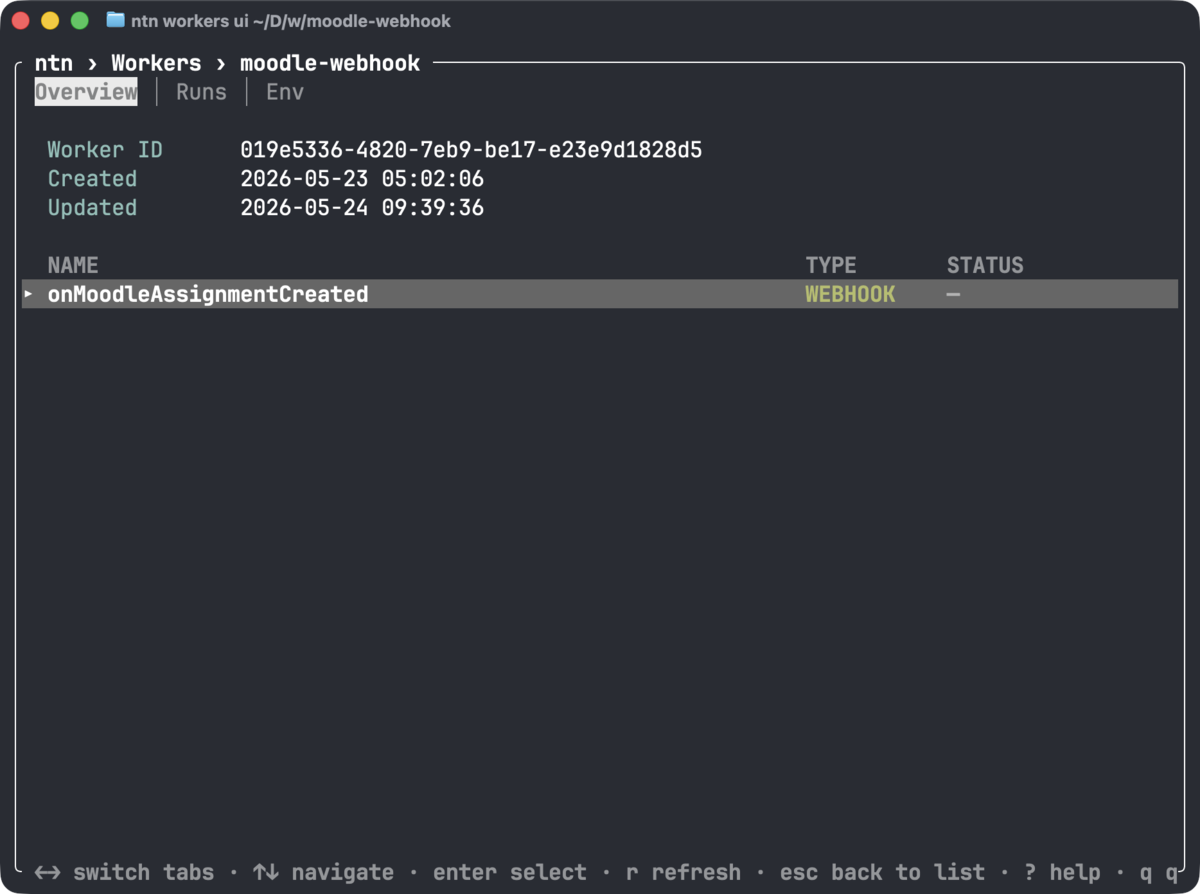The height and width of the screenshot is (894, 1200).
Task: Open the Env tab
Action: pos(285,92)
